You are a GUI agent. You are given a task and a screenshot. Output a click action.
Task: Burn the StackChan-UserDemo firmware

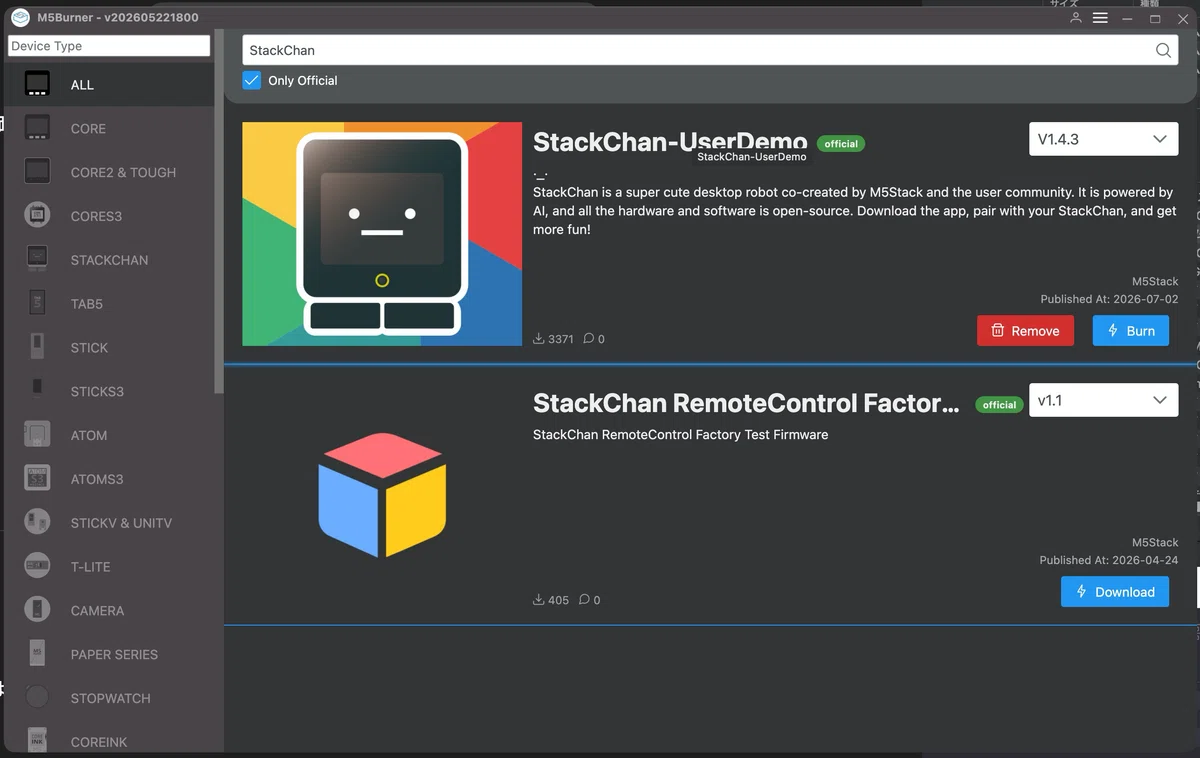click(1131, 331)
